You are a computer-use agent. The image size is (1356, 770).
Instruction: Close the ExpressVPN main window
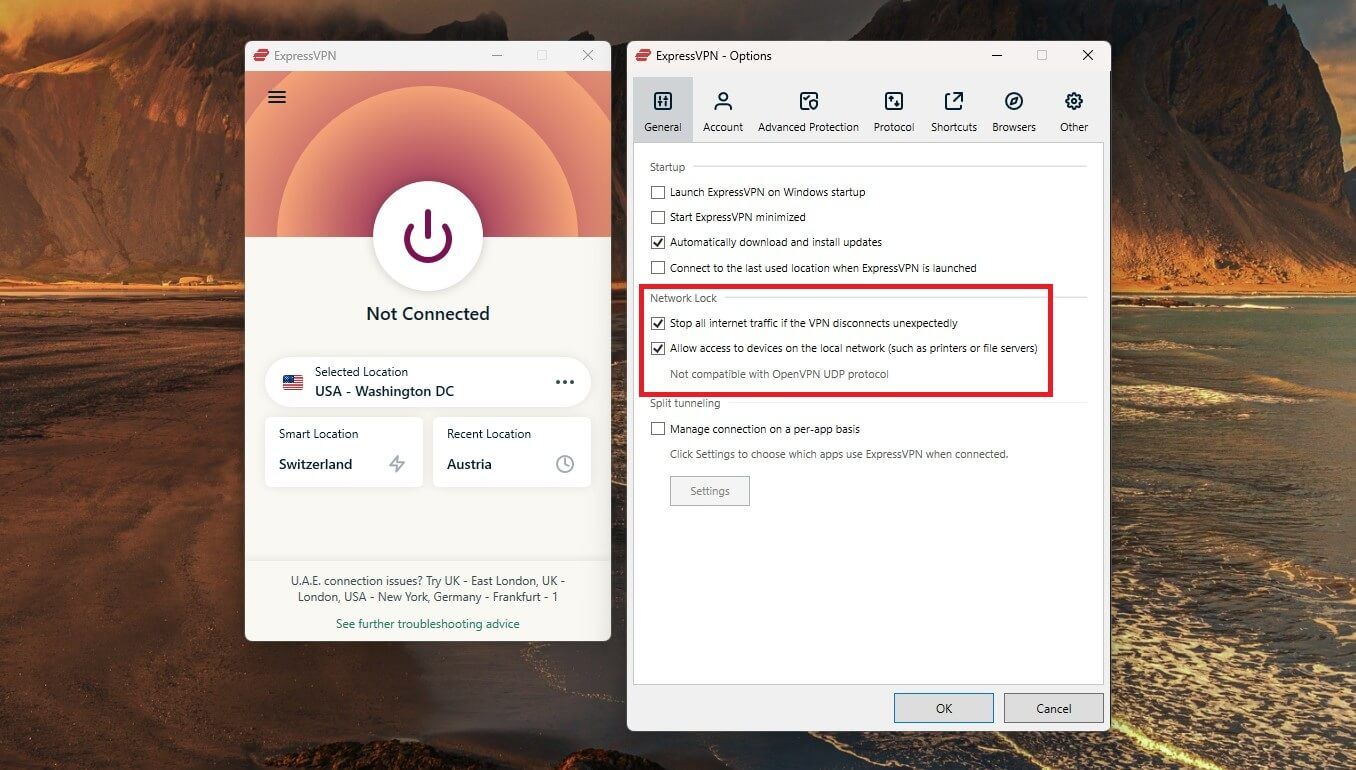tap(588, 56)
